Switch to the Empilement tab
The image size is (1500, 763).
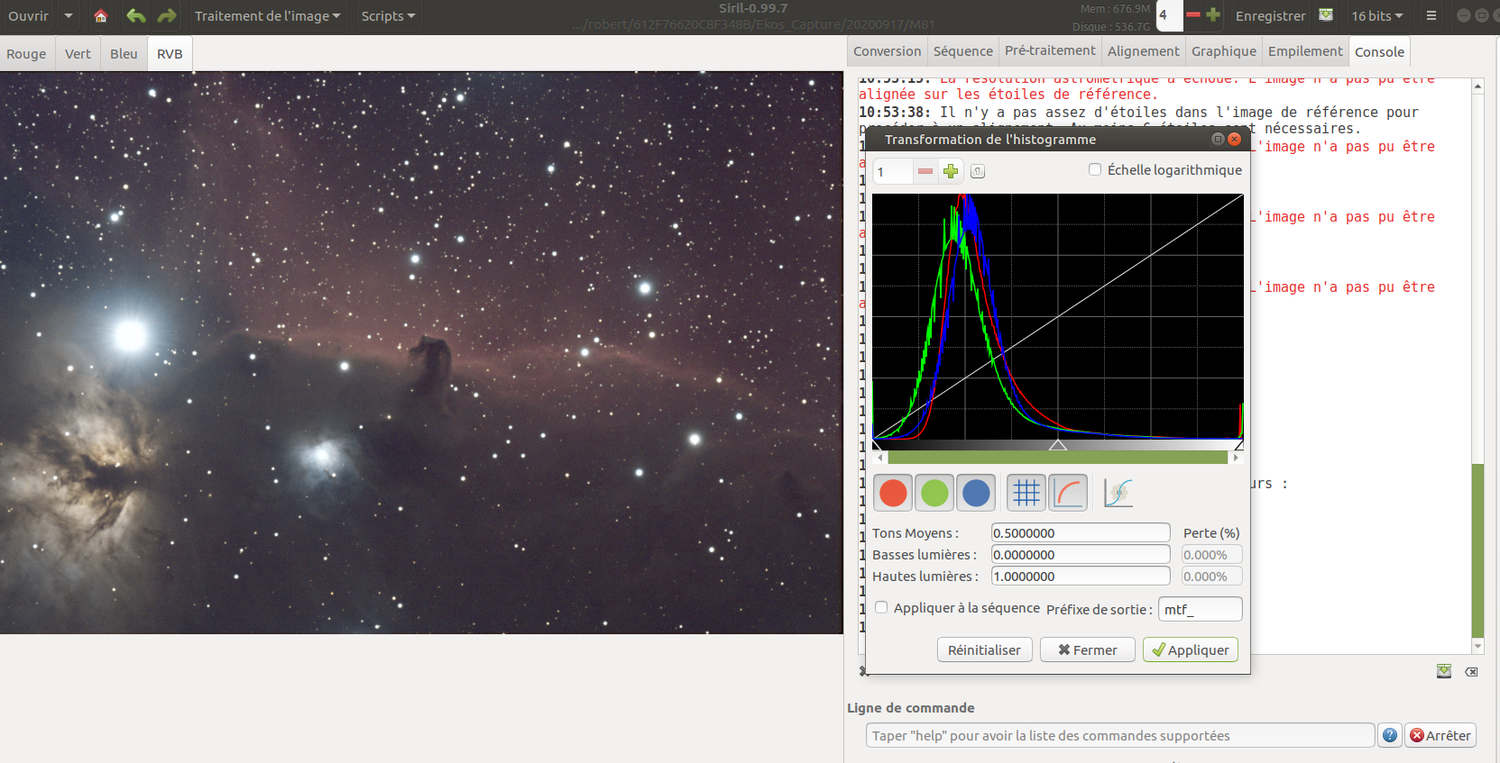point(1304,50)
